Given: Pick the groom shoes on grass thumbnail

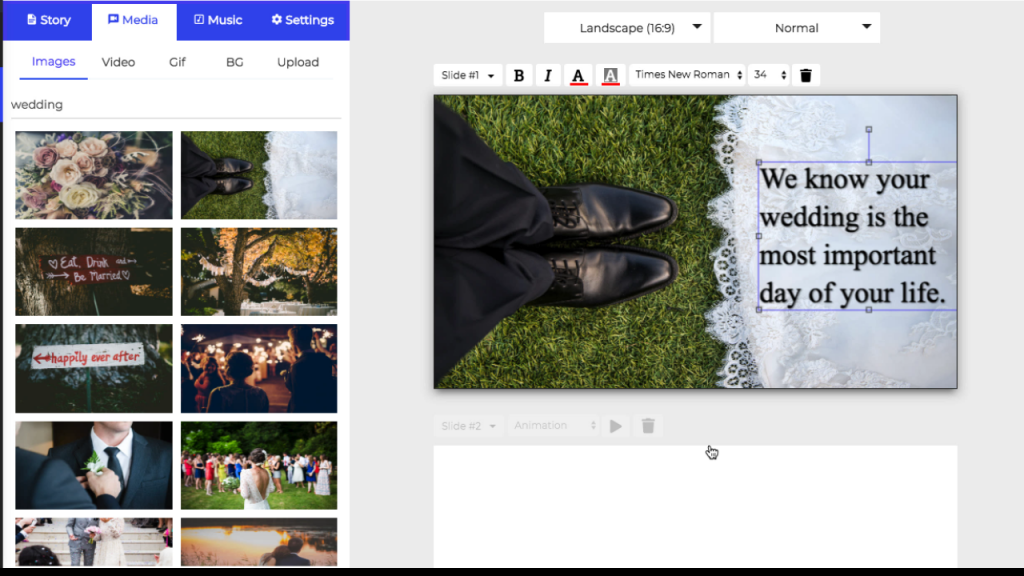Looking at the screenshot, I should click(259, 175).
